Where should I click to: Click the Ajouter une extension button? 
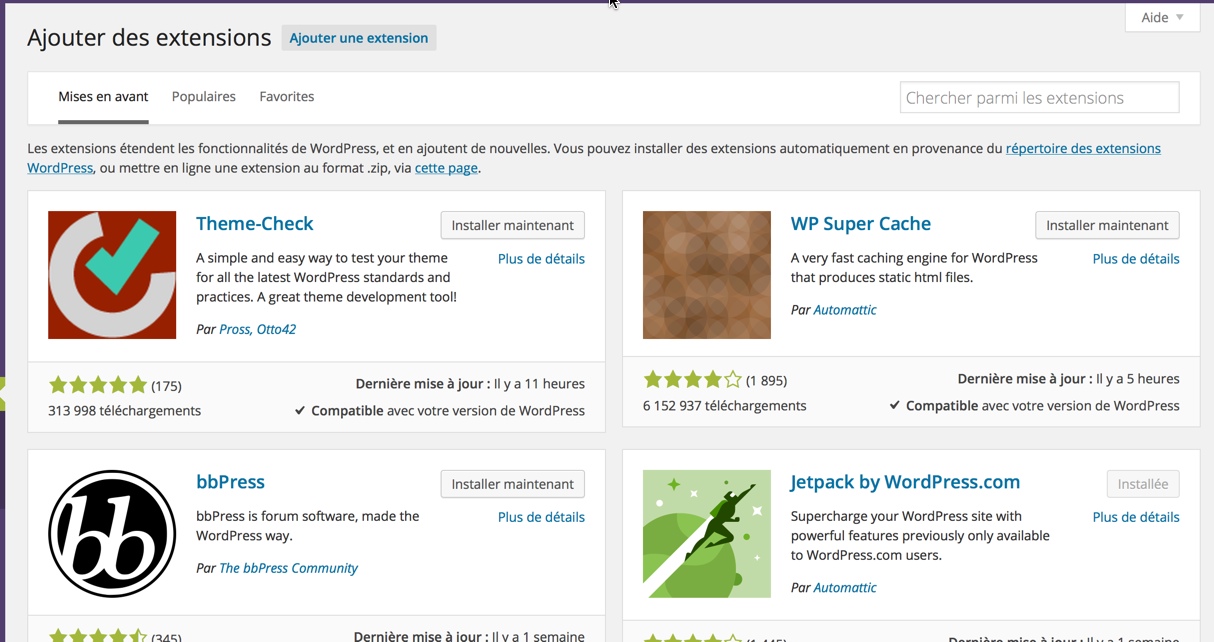[359, 38]
